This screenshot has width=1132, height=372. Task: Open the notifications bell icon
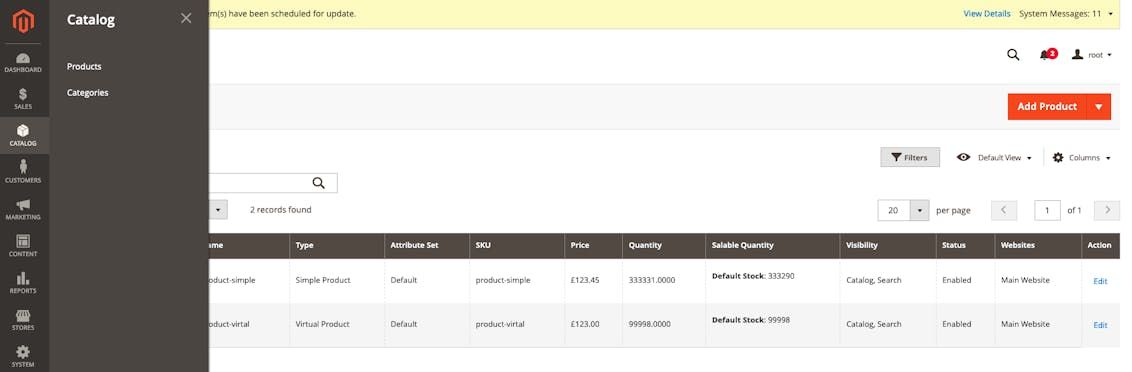tap(1048, 55)
